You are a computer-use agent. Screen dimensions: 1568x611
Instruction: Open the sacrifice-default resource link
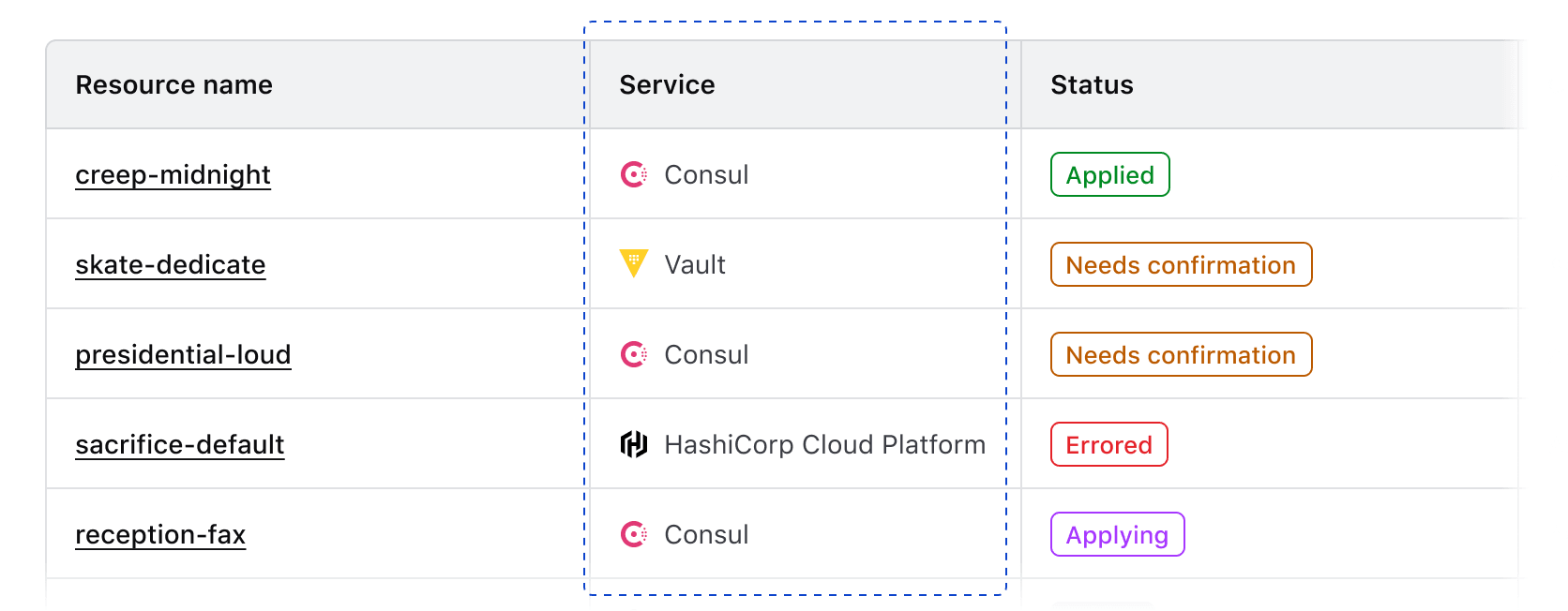pyautogui.click(x=179, y=445)
